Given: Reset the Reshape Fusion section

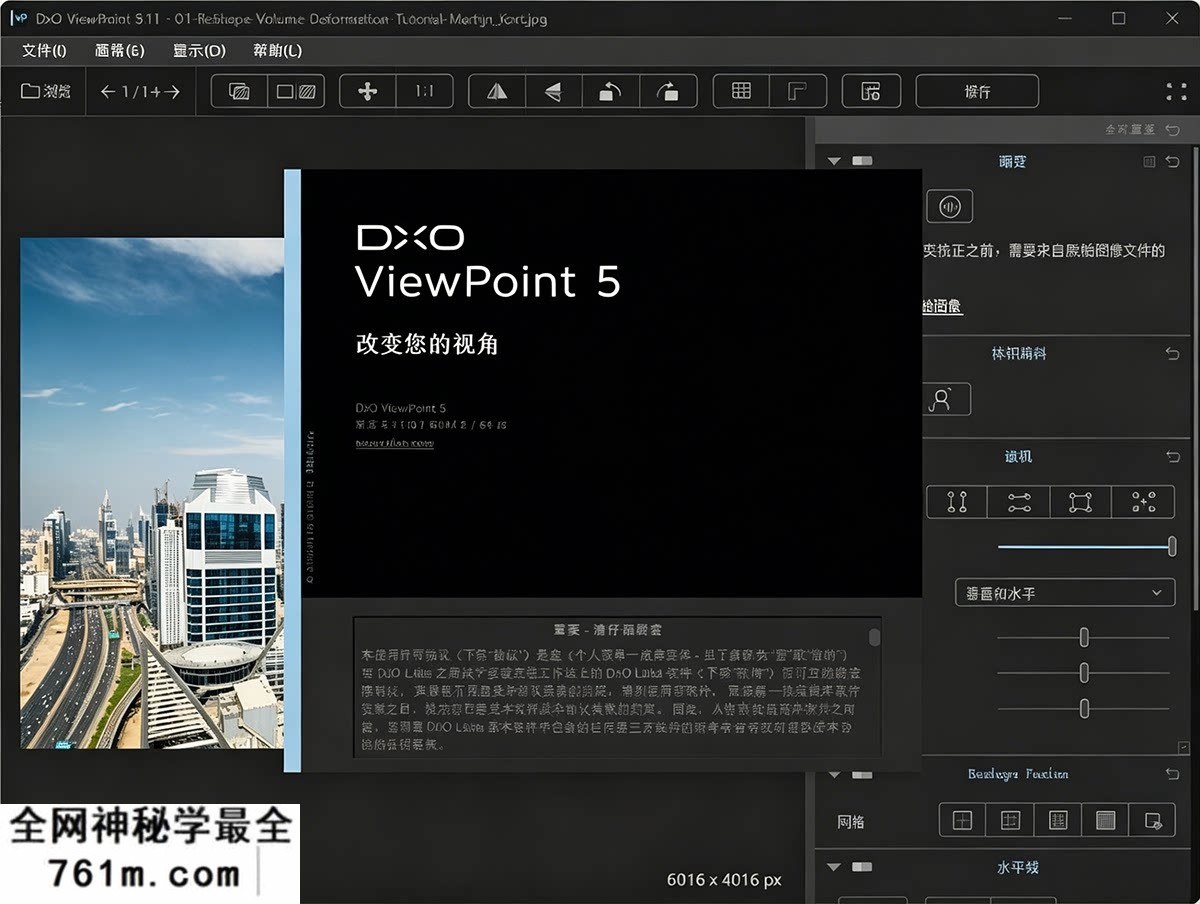Looking at the screenshot, I should (1173, 774).
